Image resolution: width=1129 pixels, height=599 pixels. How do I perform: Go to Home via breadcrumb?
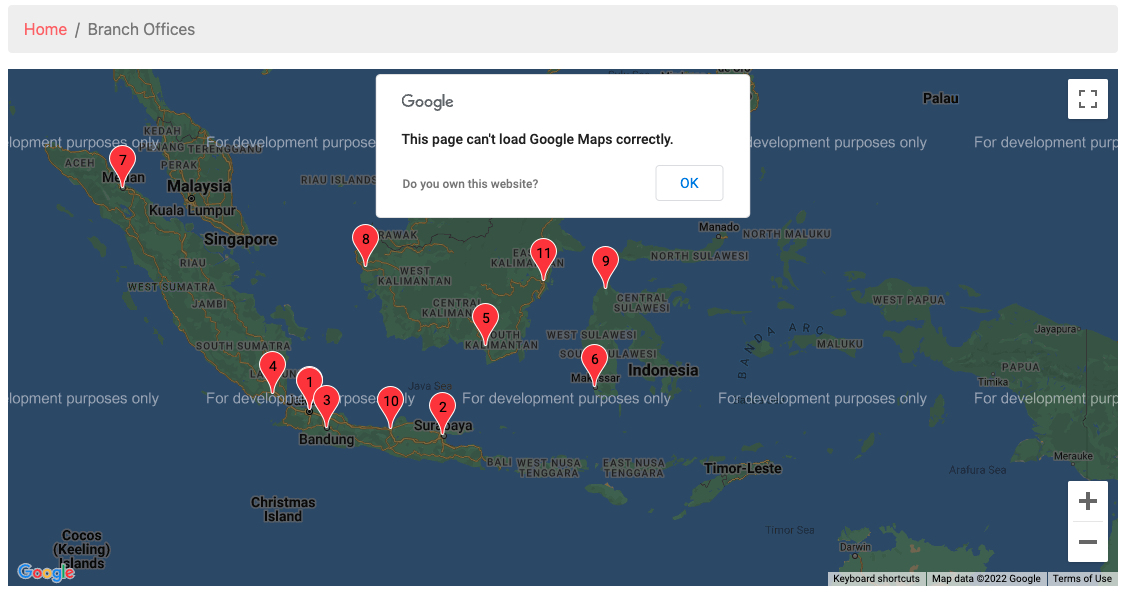click(45, 29)
